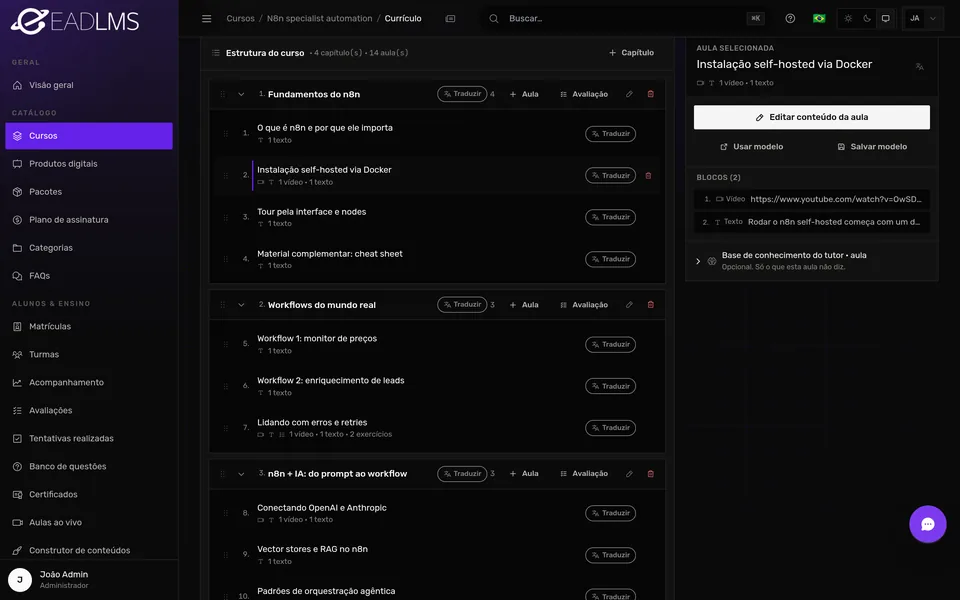Viewport: 960px width, 600px height.
Task: Click Traduzir on Fundamentos do n8n chapter
Action: point(462,94)
